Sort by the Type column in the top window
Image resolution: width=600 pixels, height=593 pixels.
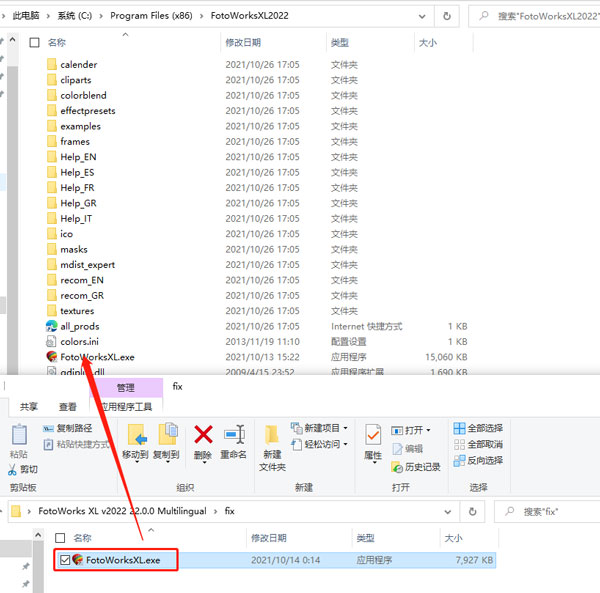[x=340, y=42]
